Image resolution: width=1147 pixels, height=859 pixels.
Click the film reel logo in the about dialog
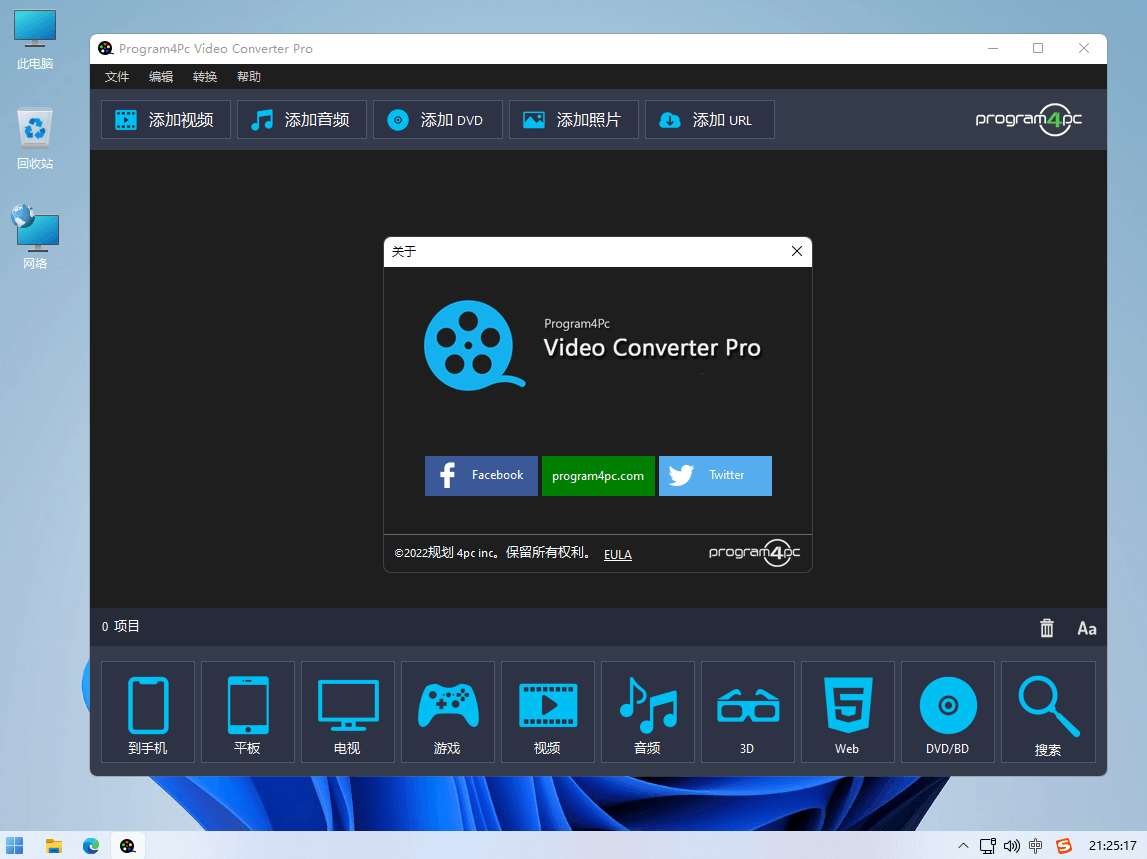(474, 345)
